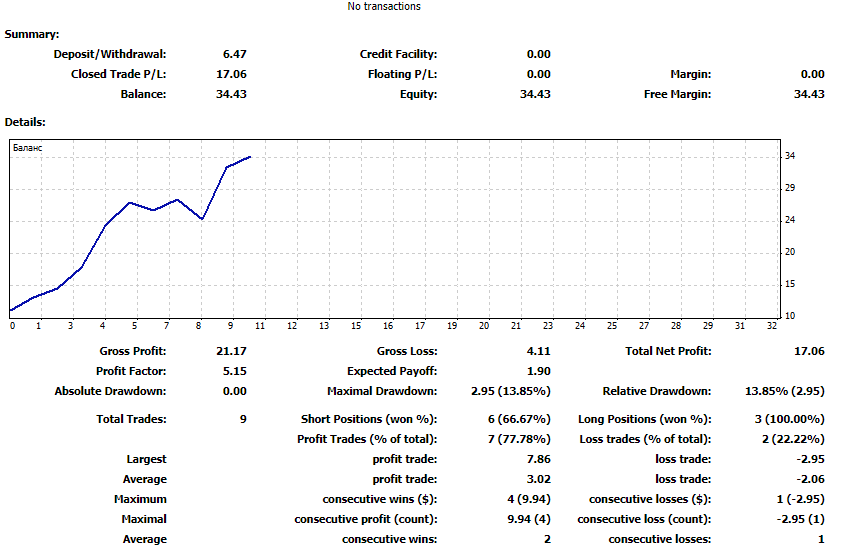Click the 34 label on the vertical axis
858x550 pixels.
click(x=790, y=156)
